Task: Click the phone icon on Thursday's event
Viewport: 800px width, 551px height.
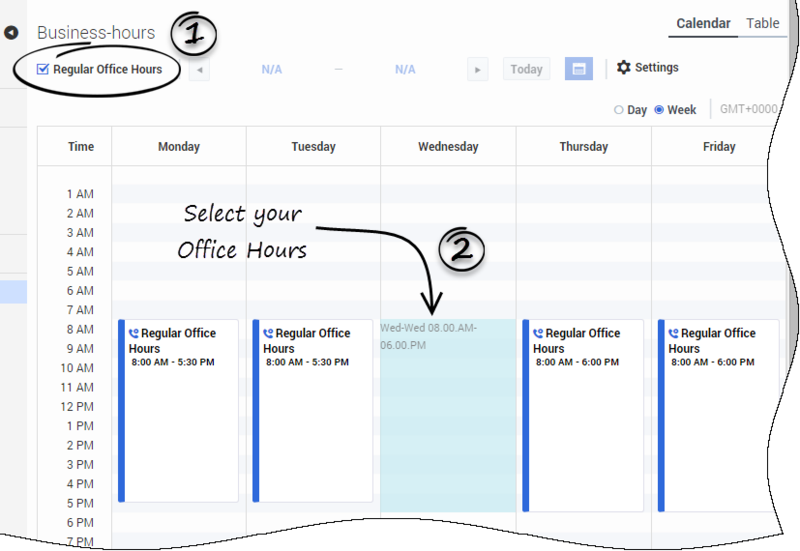Action: (538, 334)
